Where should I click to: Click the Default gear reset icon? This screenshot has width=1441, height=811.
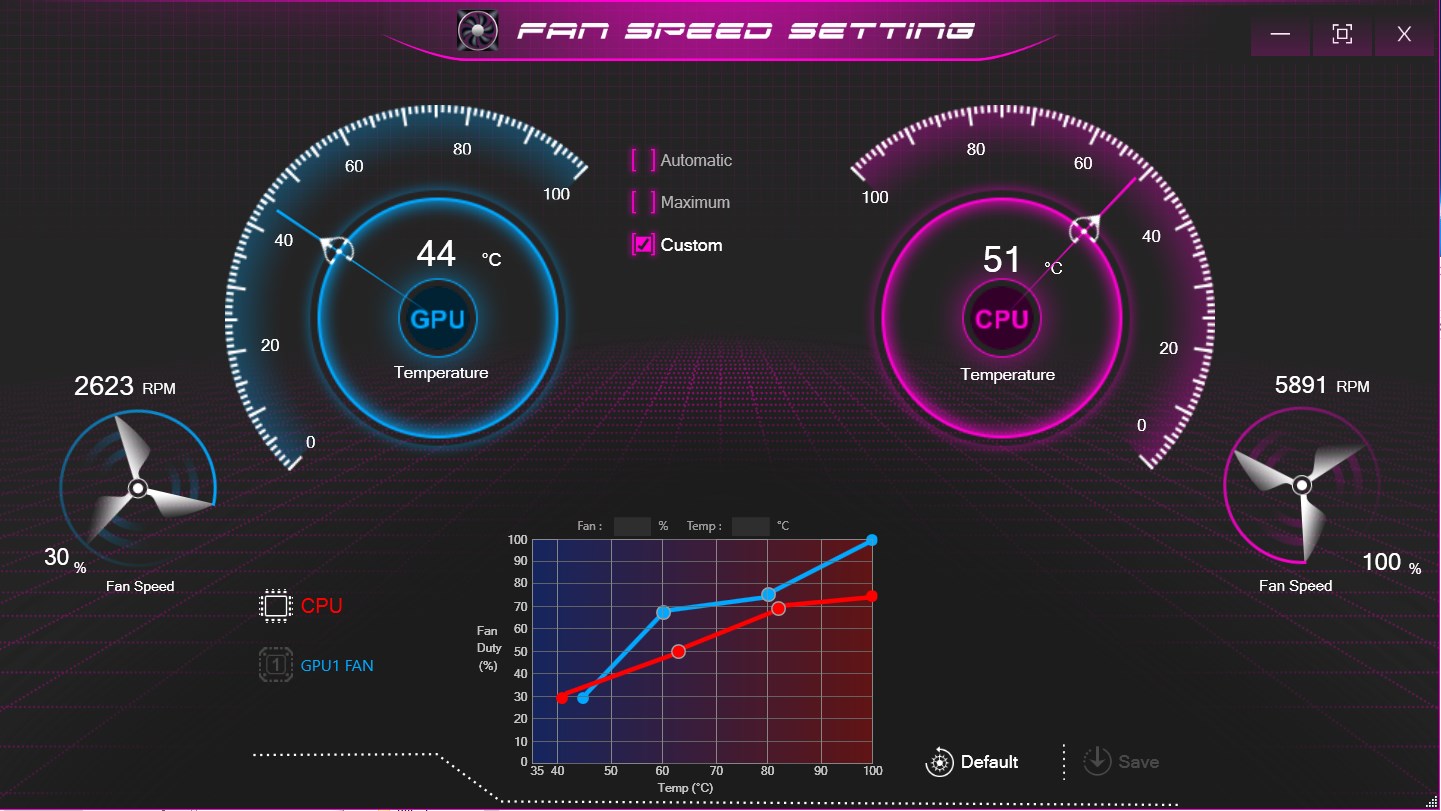coord(940,762)
